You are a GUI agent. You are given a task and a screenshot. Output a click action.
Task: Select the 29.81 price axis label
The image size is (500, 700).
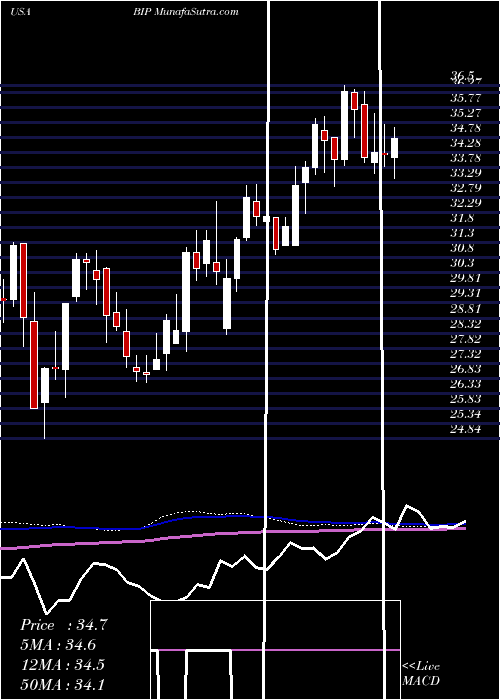(x=466, y=278)
